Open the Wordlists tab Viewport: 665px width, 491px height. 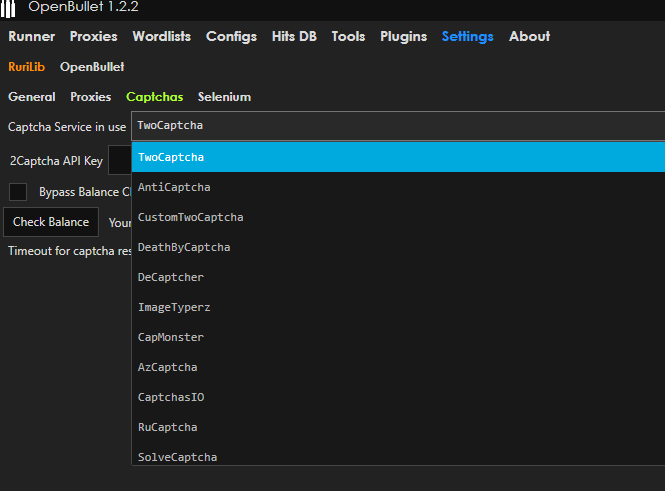[x=161, y=36]
